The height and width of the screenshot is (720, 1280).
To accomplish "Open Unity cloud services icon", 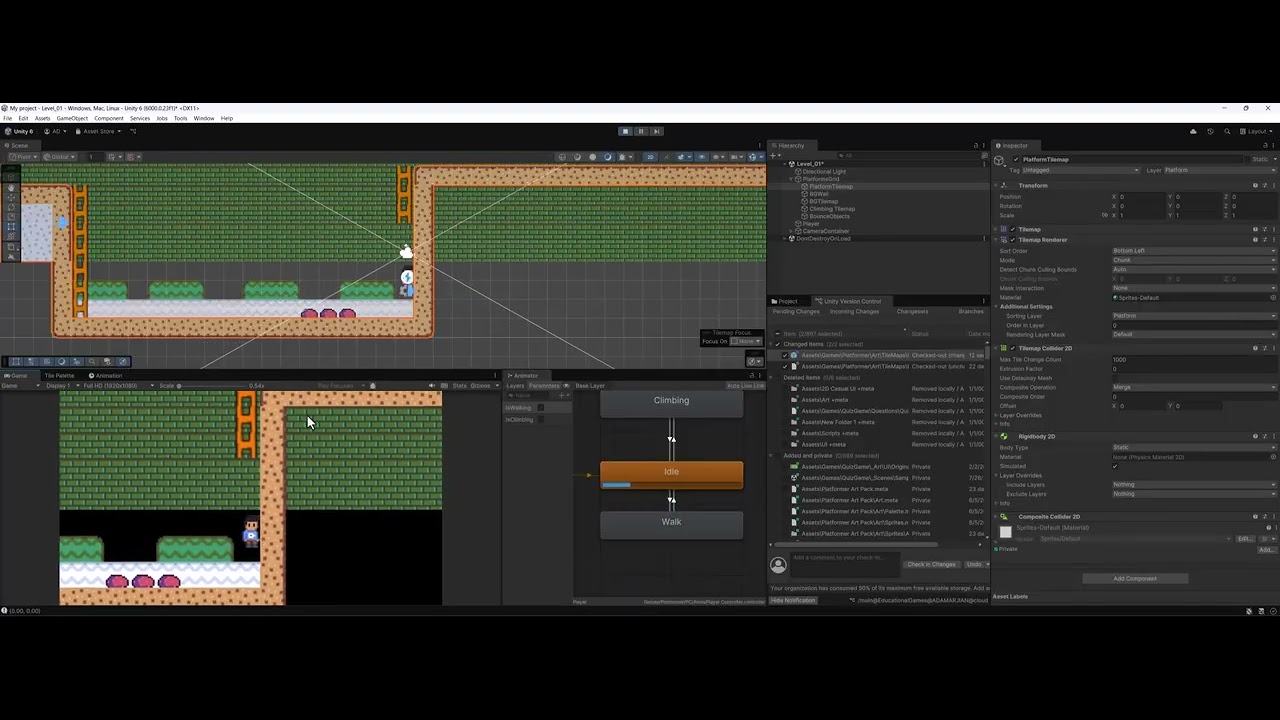I will 1193,131.
